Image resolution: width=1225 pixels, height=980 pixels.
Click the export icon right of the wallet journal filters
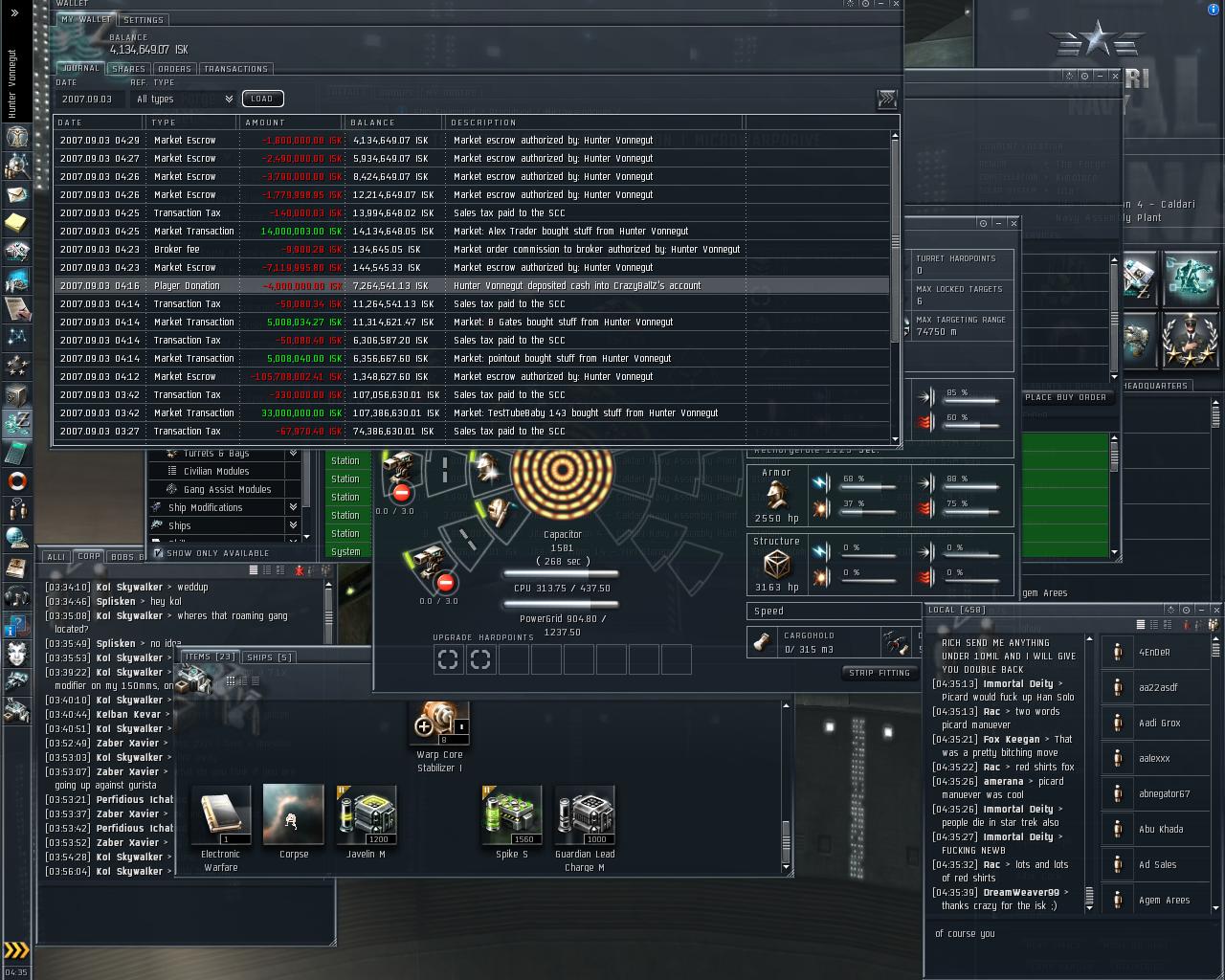(887, 99)
